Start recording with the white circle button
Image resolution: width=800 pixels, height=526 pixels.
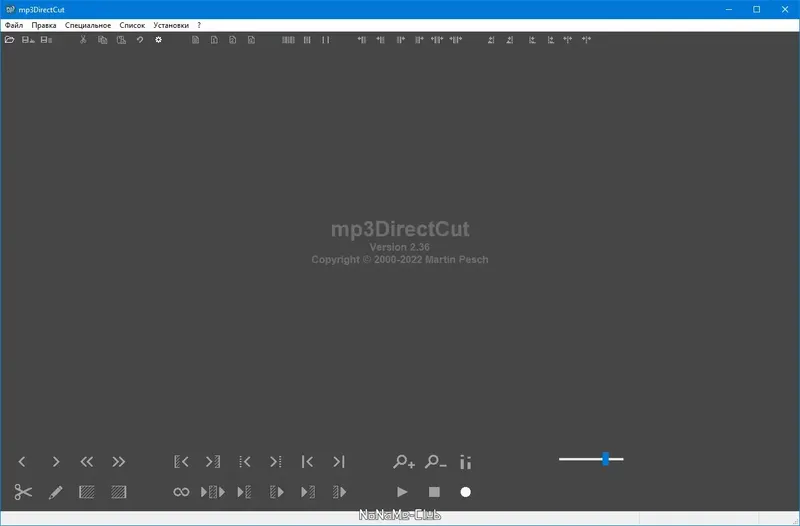click(465, 492)
